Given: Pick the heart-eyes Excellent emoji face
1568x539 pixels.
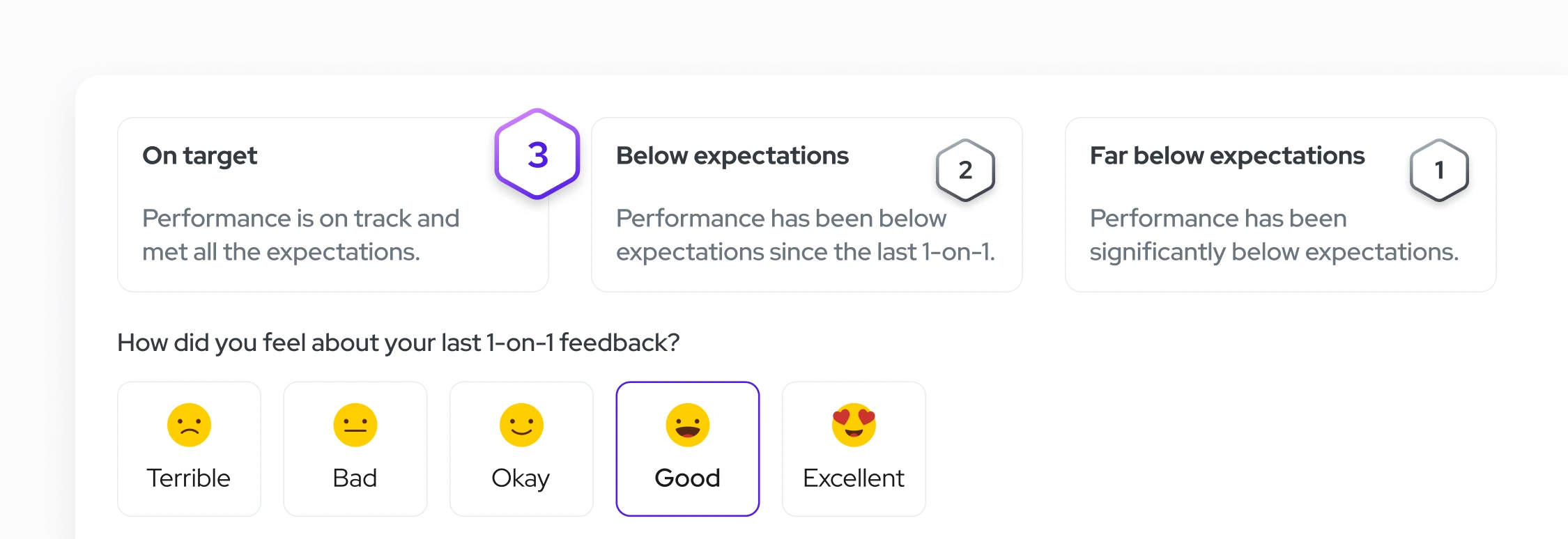Looking at the screenshot, I should click(x=854, y=425).
